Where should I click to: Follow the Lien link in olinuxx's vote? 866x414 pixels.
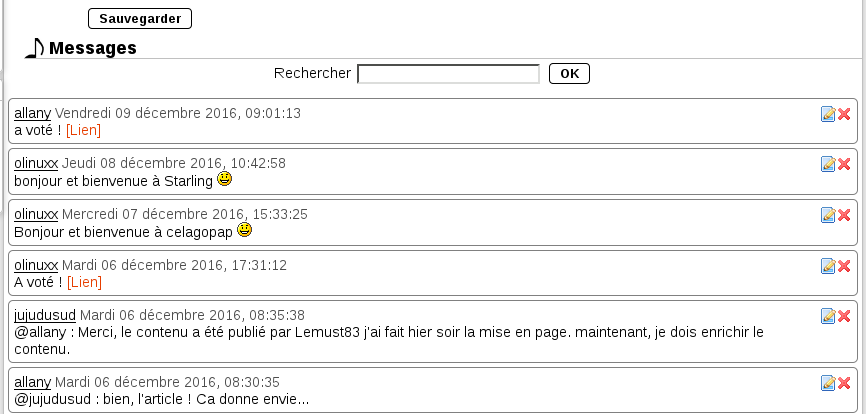[84, 282]
